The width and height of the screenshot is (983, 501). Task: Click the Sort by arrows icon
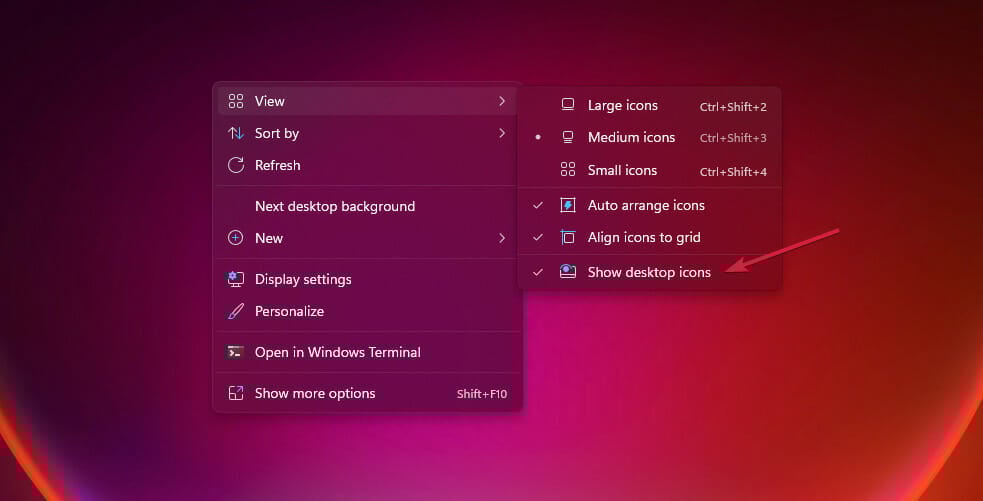(236, 133)
